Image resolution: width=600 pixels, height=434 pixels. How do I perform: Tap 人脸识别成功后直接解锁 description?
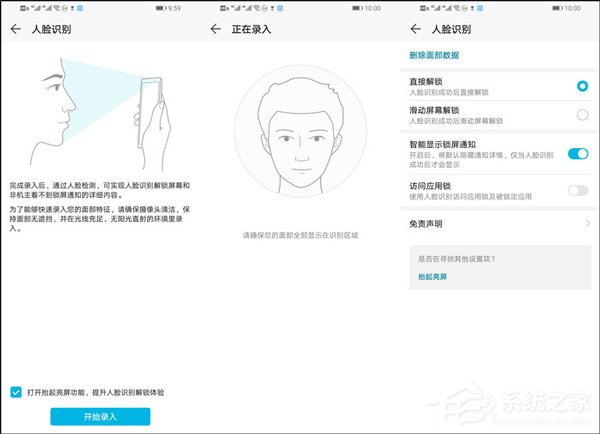point(449,93)
